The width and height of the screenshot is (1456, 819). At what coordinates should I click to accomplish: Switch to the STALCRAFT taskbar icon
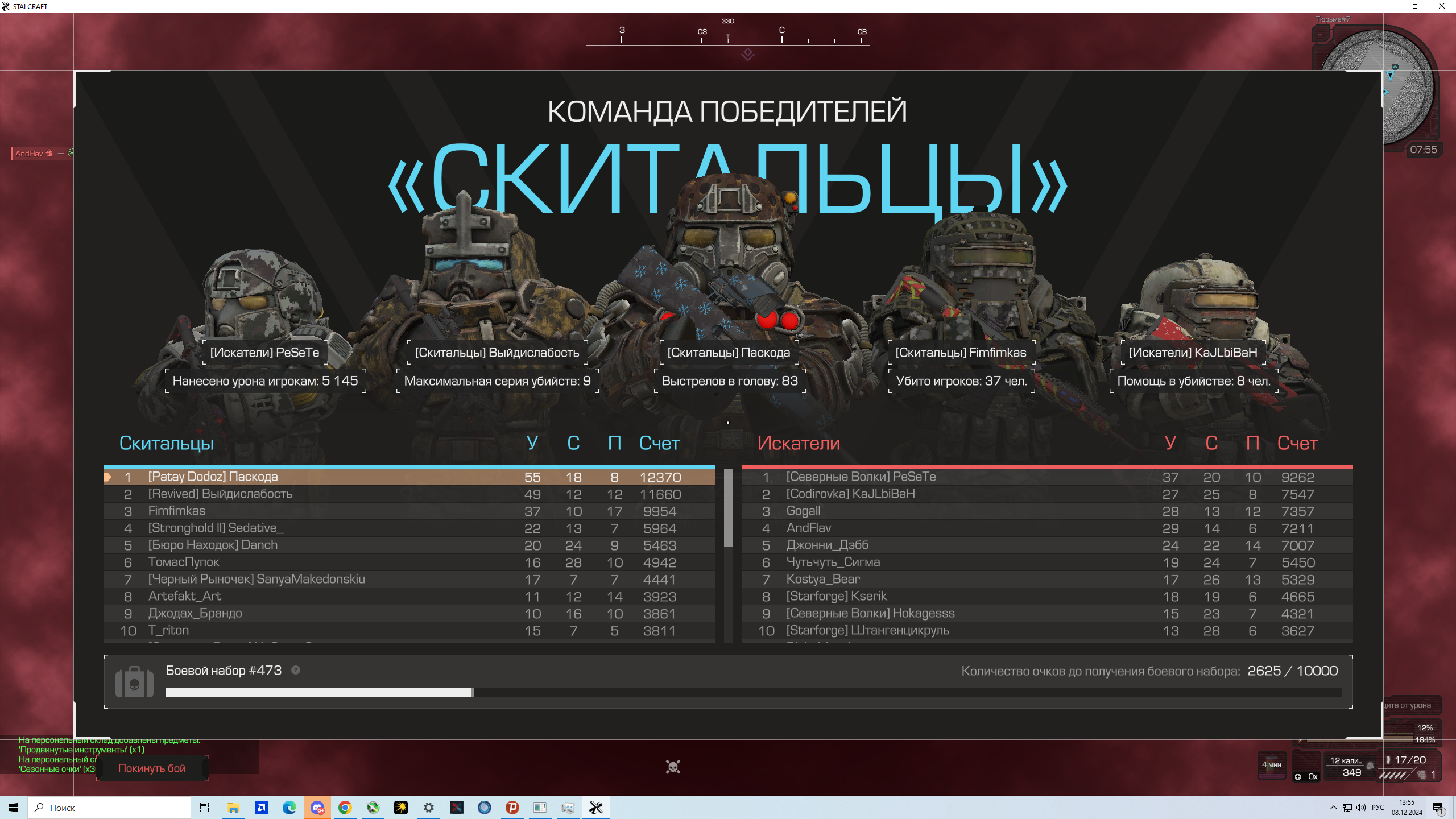pos(596,808)
